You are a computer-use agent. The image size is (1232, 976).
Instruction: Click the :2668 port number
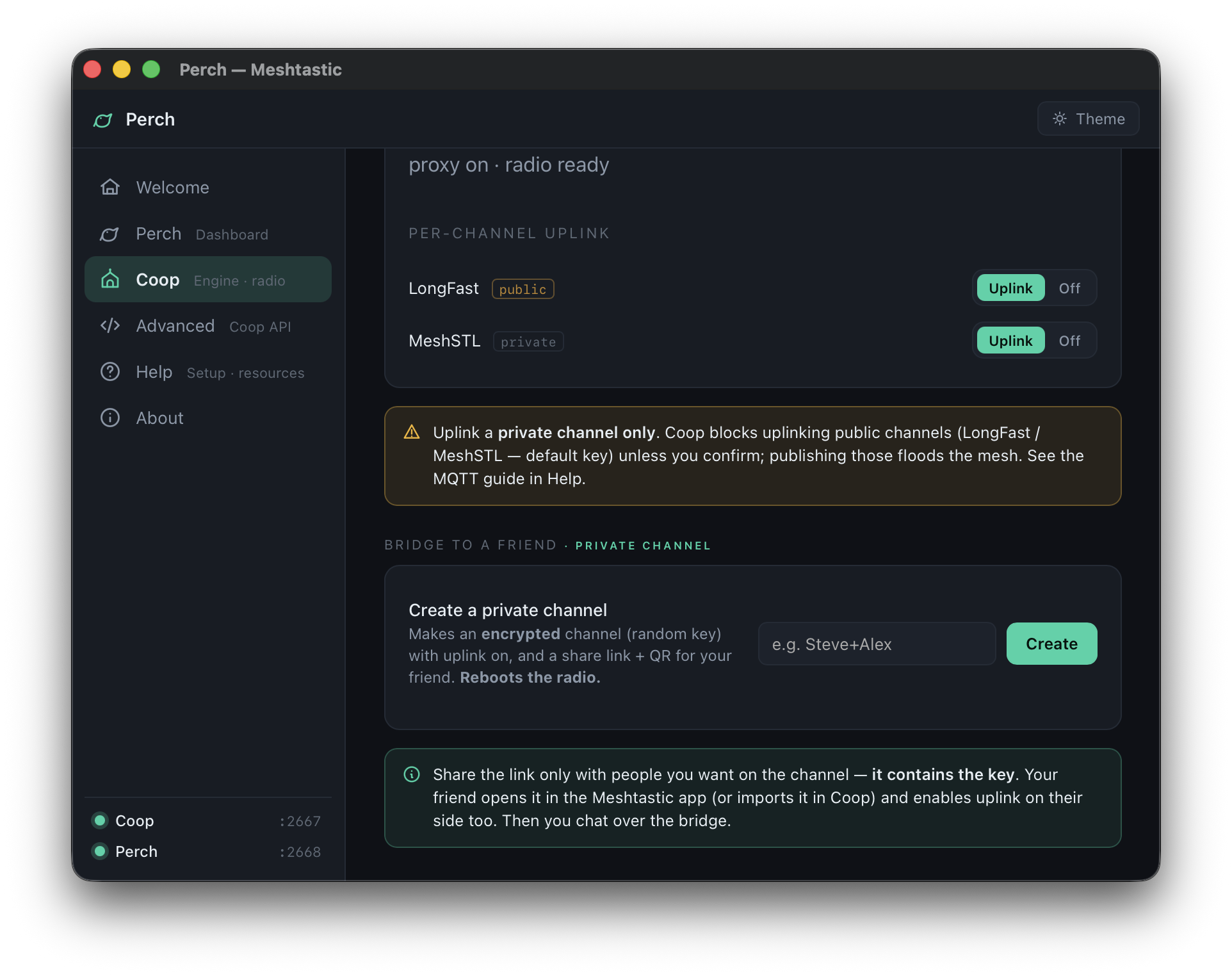coord(300,852)
